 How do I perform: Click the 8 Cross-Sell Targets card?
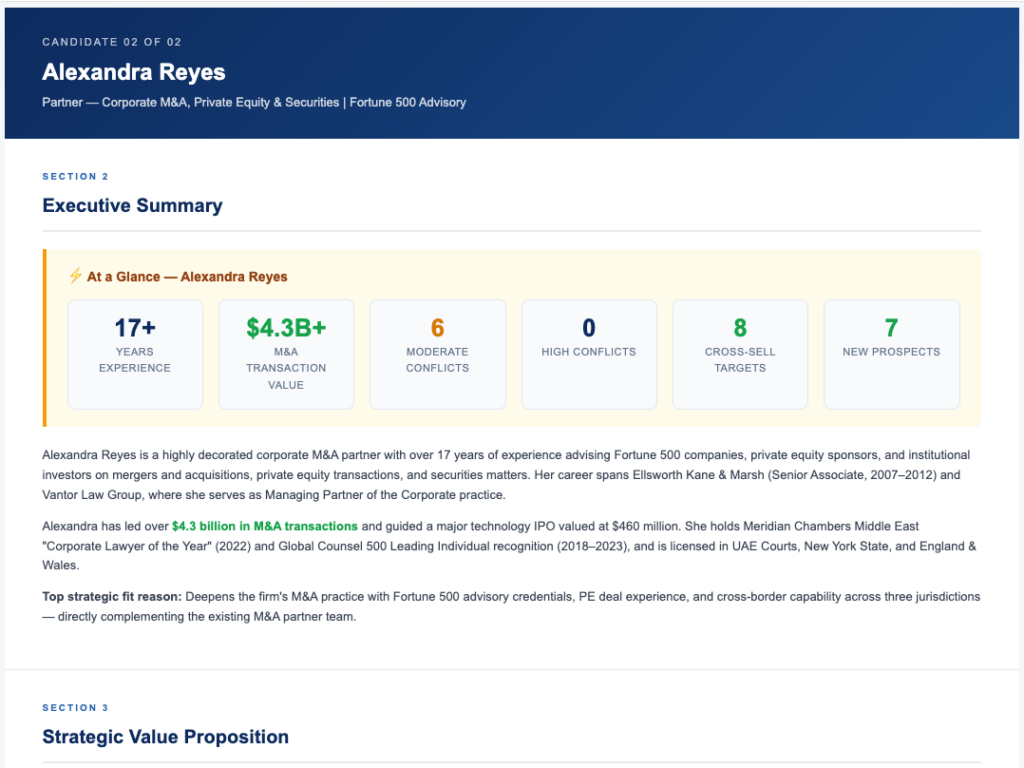[740, 355]
